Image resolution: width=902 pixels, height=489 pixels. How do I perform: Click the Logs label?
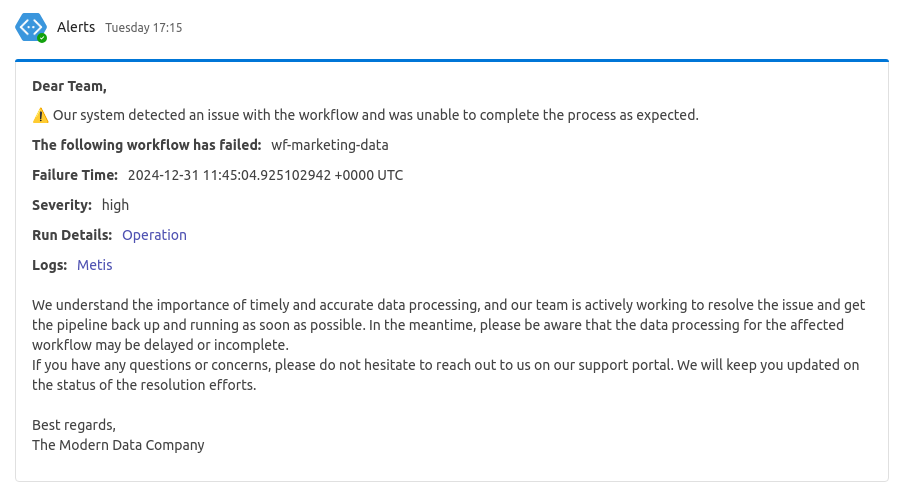click(49, 265)
